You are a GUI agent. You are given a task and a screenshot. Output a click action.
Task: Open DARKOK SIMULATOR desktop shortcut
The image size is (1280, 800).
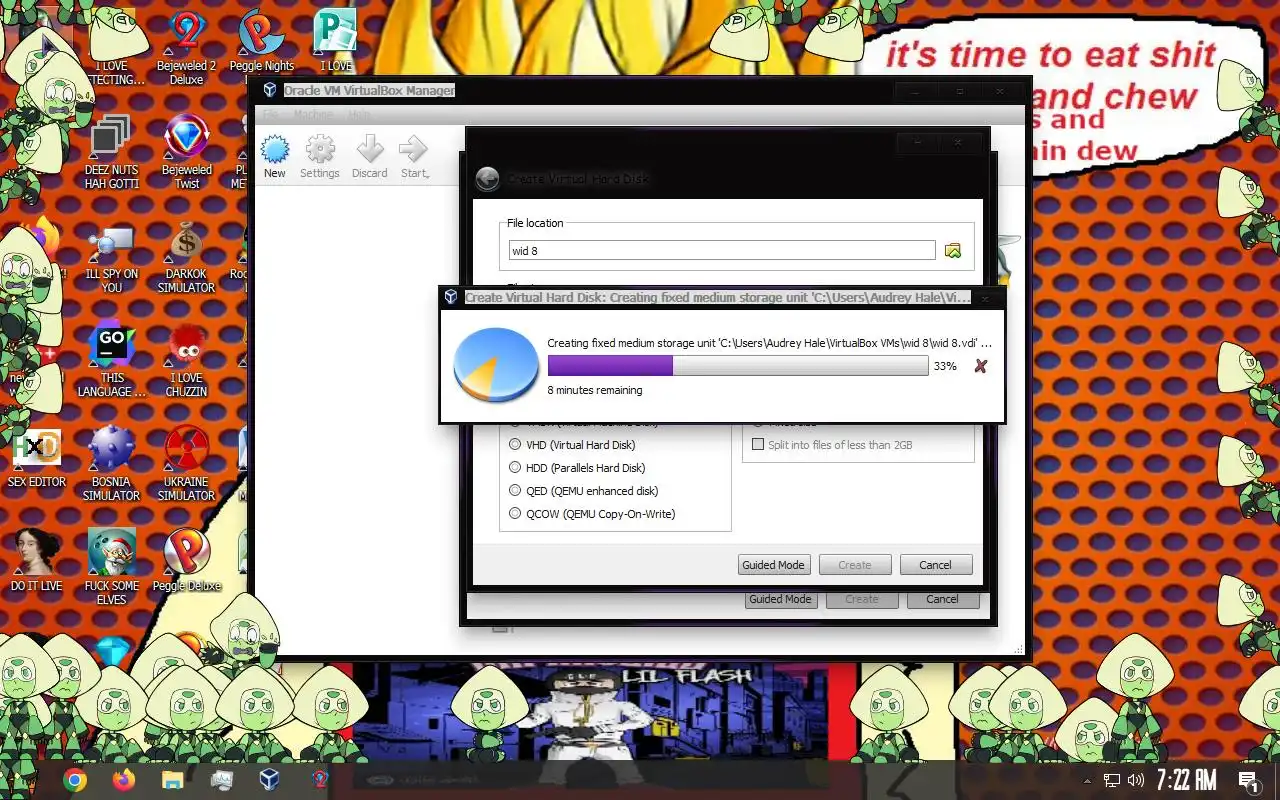click(186, 257)
